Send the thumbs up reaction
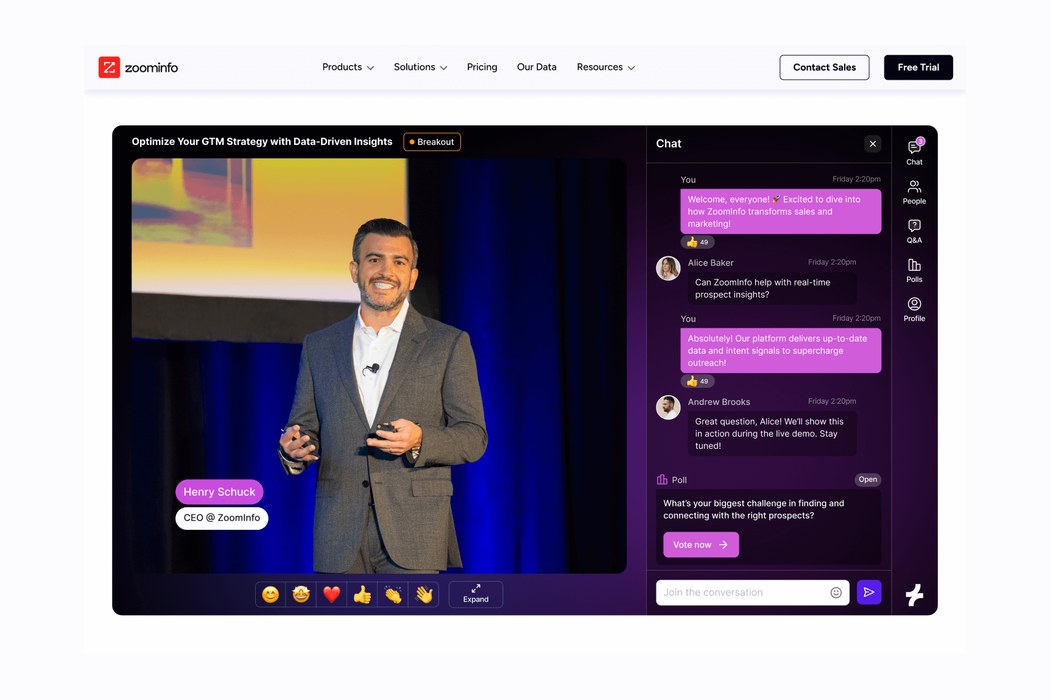The image size is (1050, 700). click(x=362, y=594)
